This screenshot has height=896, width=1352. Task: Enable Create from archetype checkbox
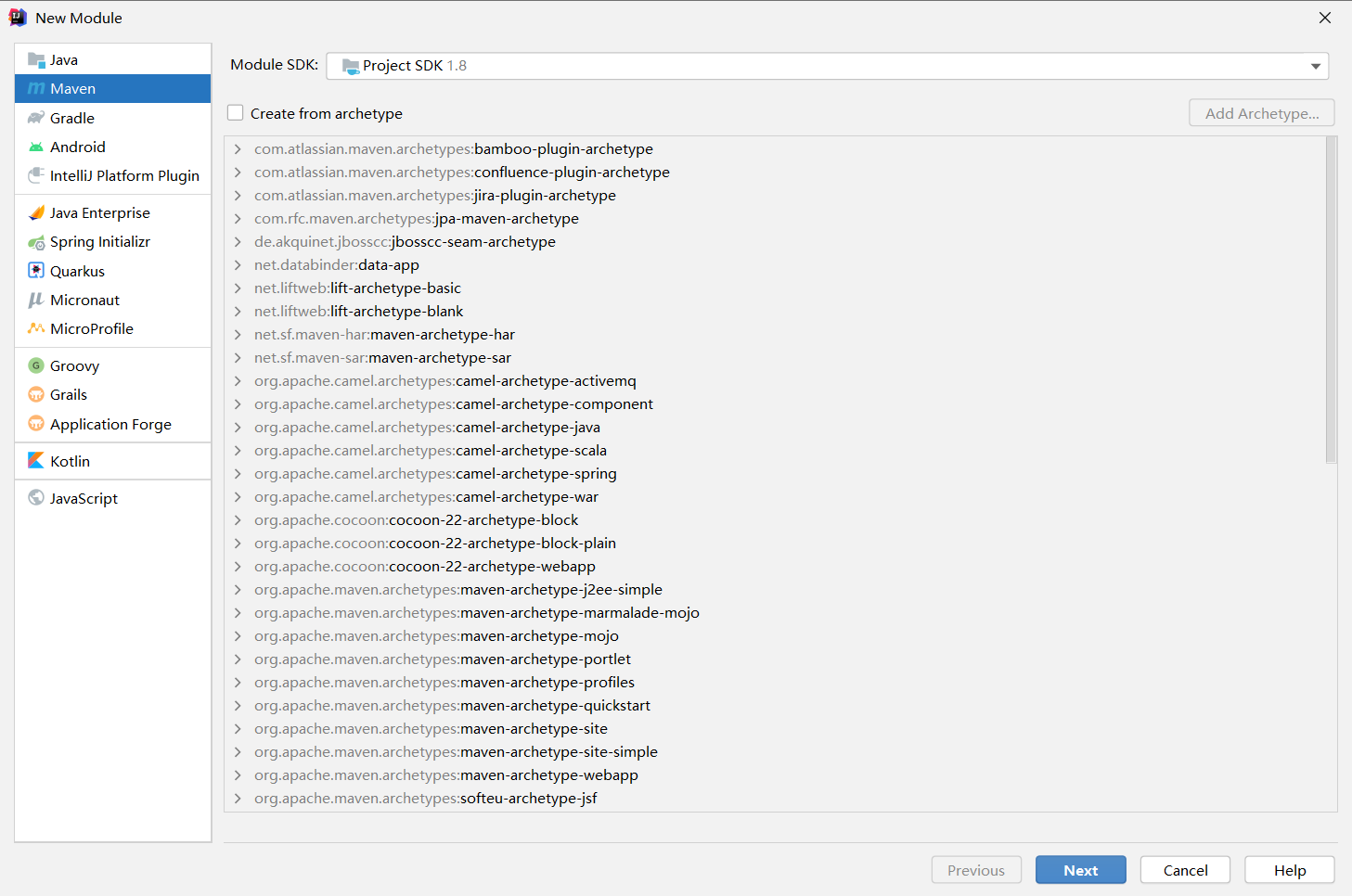pyautogui.click(x=236, y=113)
